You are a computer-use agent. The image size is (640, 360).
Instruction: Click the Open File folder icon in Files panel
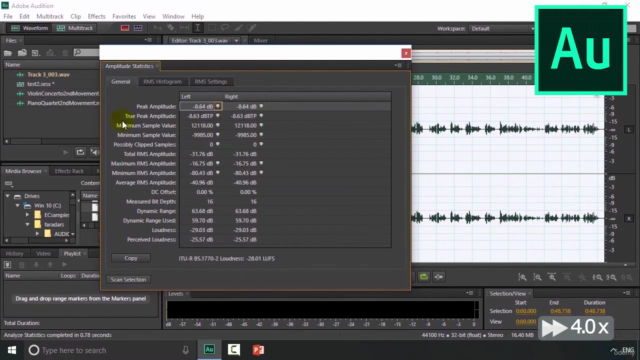click(x=8, y=53)
